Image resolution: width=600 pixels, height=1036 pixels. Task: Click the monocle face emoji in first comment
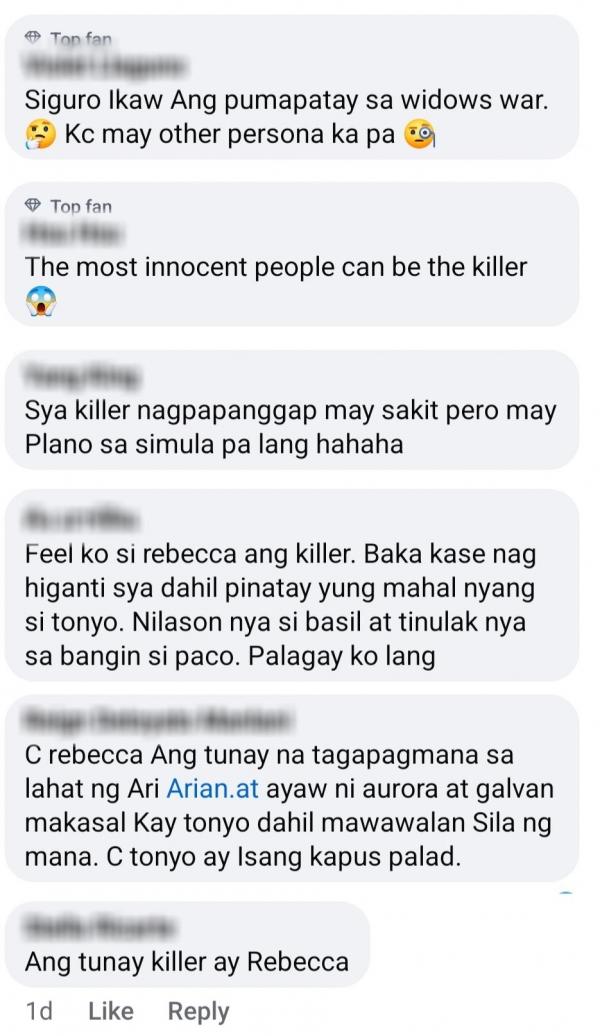click(419, 135)
